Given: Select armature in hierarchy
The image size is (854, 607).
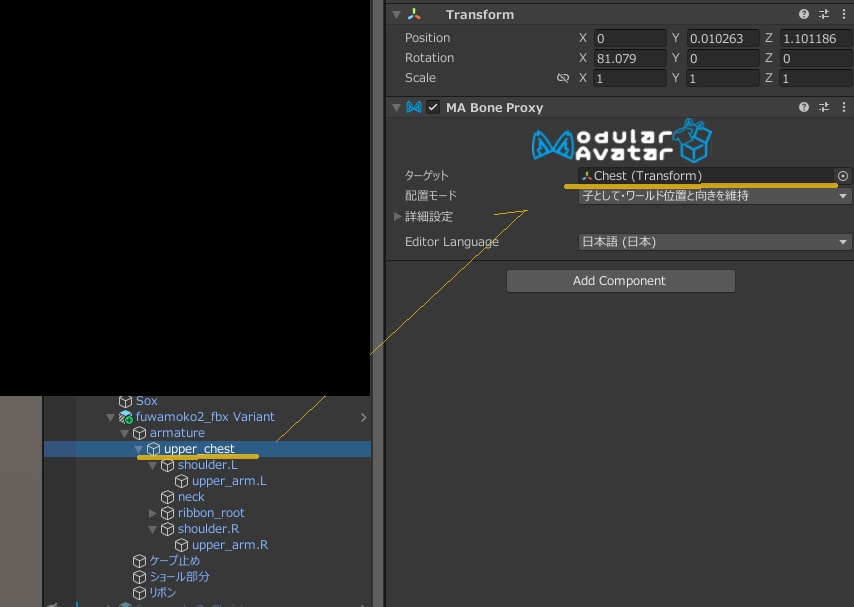Looking at the screenshot, I should pos(177,433).
